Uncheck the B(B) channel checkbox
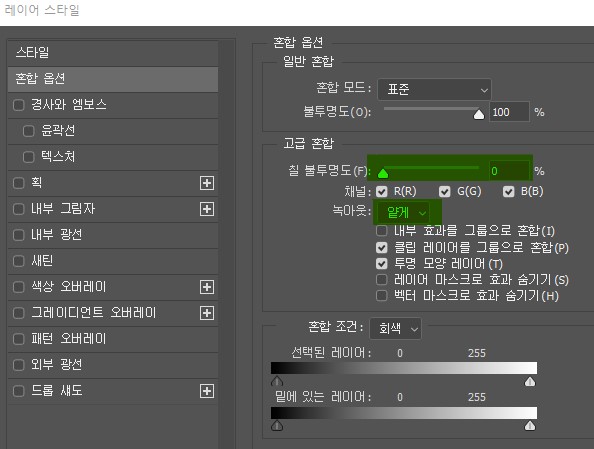Screen dimensions: 594x449 (x=508, y=192)
